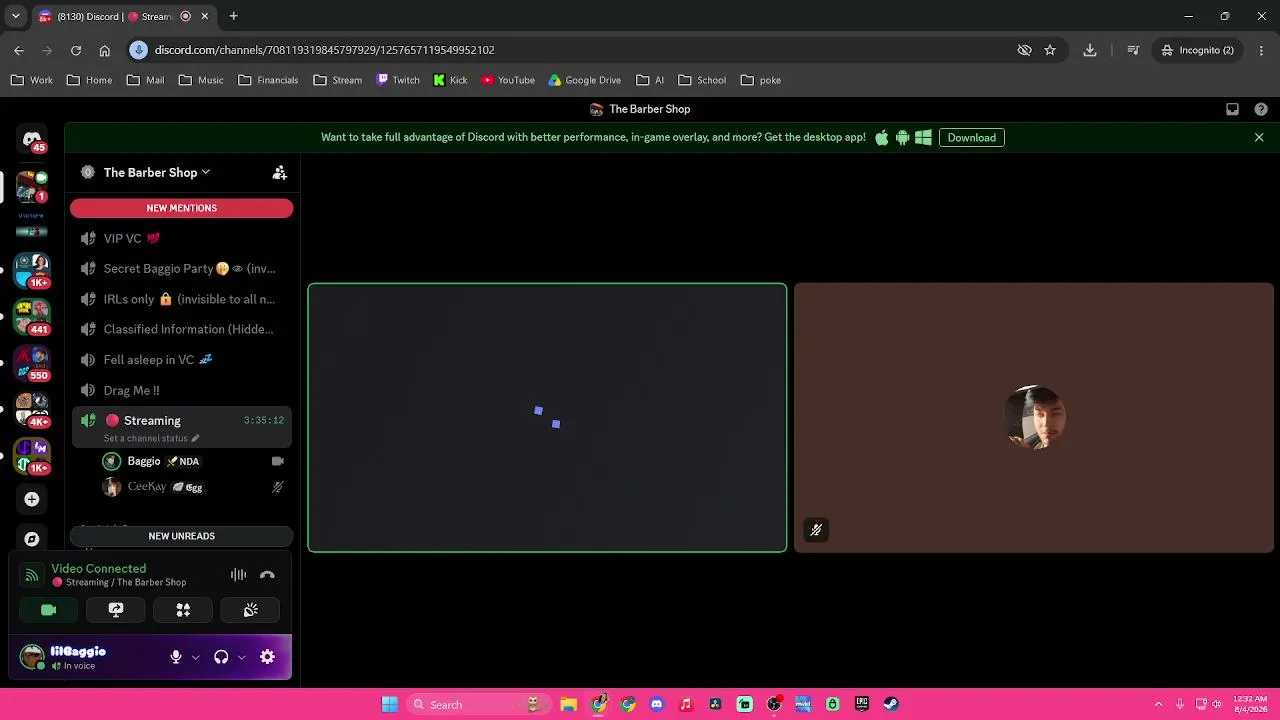Open lilBaggio user profile panel
Viewport: 1280px width, 720px height.
point(90,657)
